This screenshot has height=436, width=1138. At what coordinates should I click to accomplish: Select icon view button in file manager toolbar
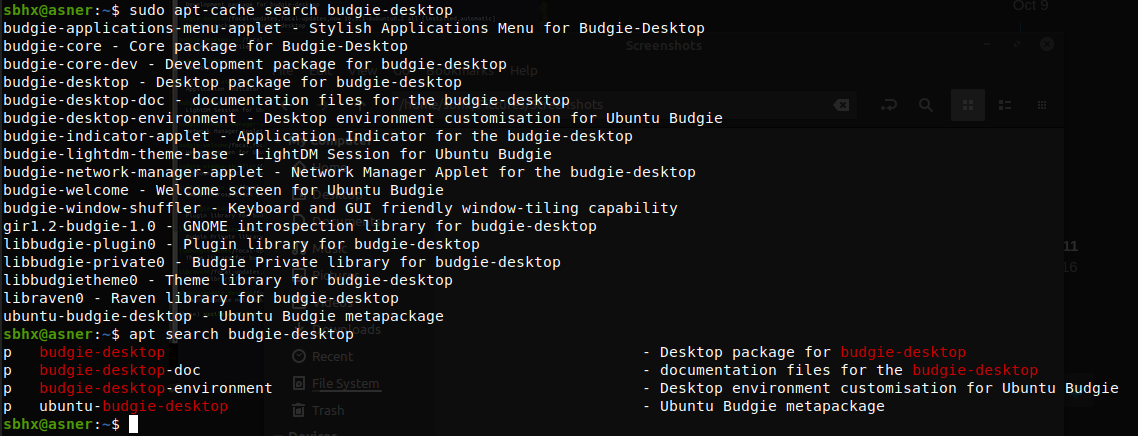967,105
